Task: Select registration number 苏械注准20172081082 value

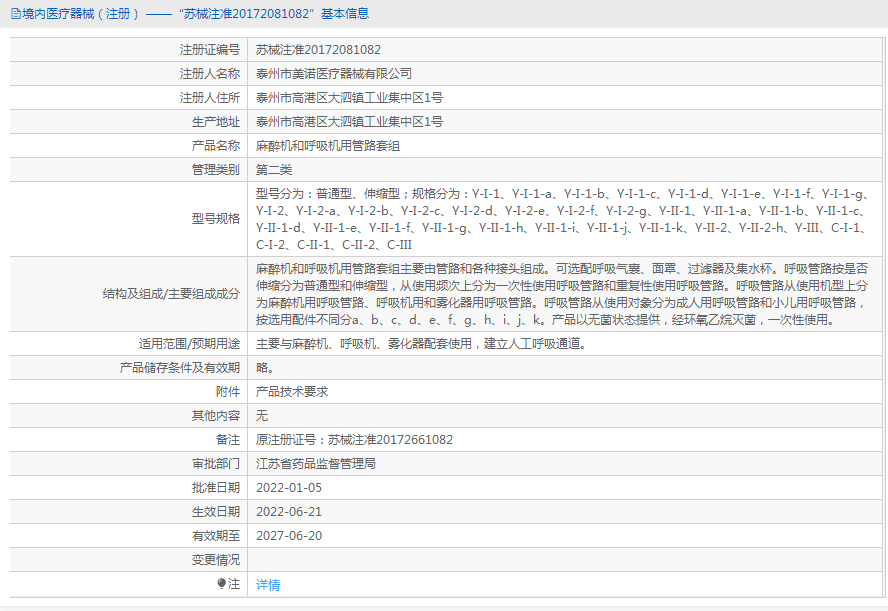Action: tap(318, 50)
